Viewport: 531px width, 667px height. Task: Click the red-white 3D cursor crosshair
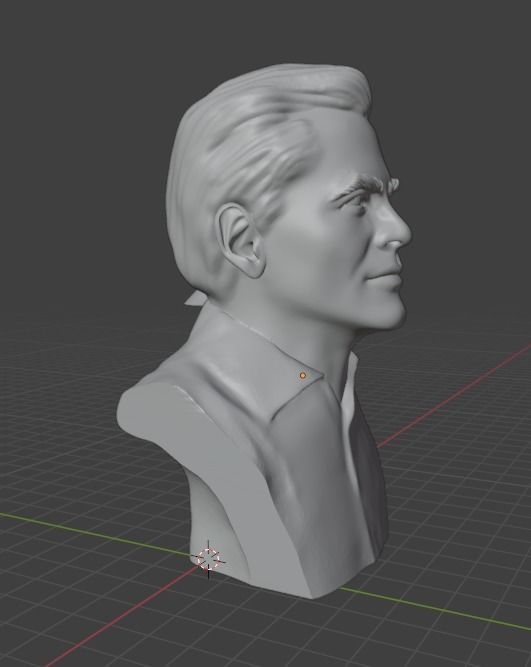[x=208, y=559]
